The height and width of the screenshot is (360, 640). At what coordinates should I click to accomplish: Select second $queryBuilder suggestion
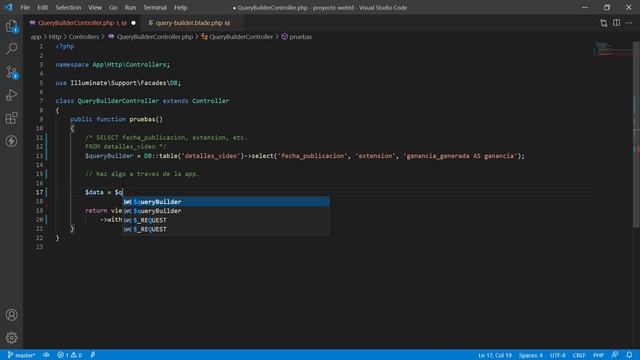pos(226,211)
